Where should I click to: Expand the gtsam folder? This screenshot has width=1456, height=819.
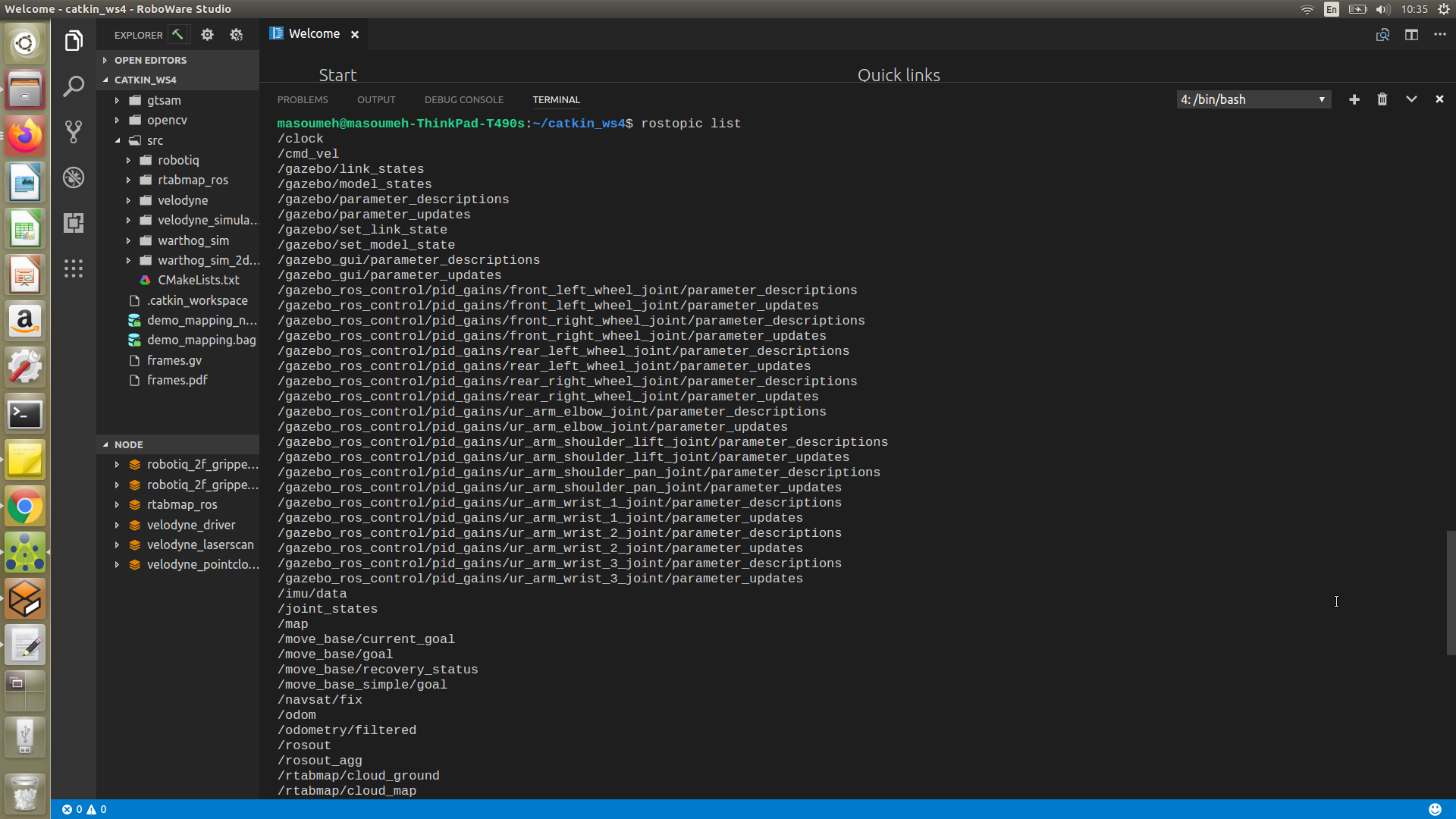[118, 100]
